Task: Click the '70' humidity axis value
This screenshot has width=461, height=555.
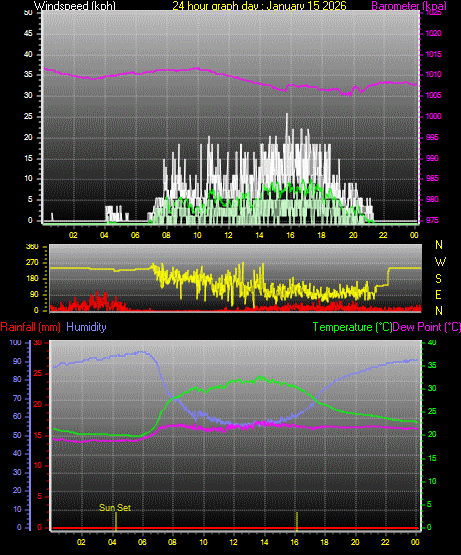Action: pos(17,398)
